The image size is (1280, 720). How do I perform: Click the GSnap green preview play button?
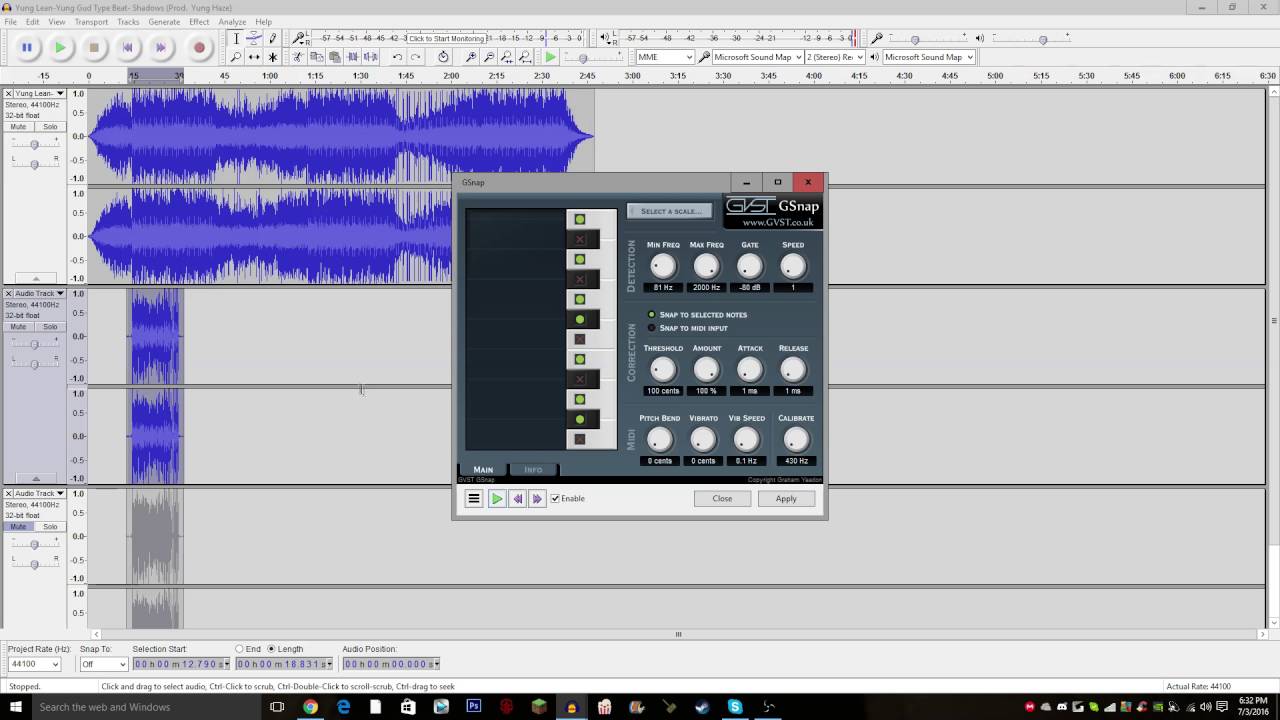pos(496,498)
